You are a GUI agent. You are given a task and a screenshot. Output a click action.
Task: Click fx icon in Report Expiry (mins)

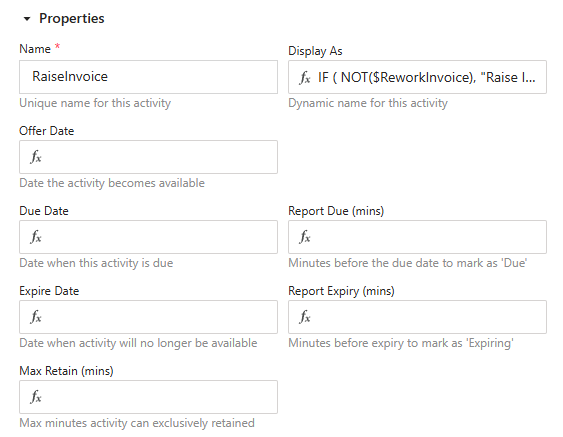point(305,317)
